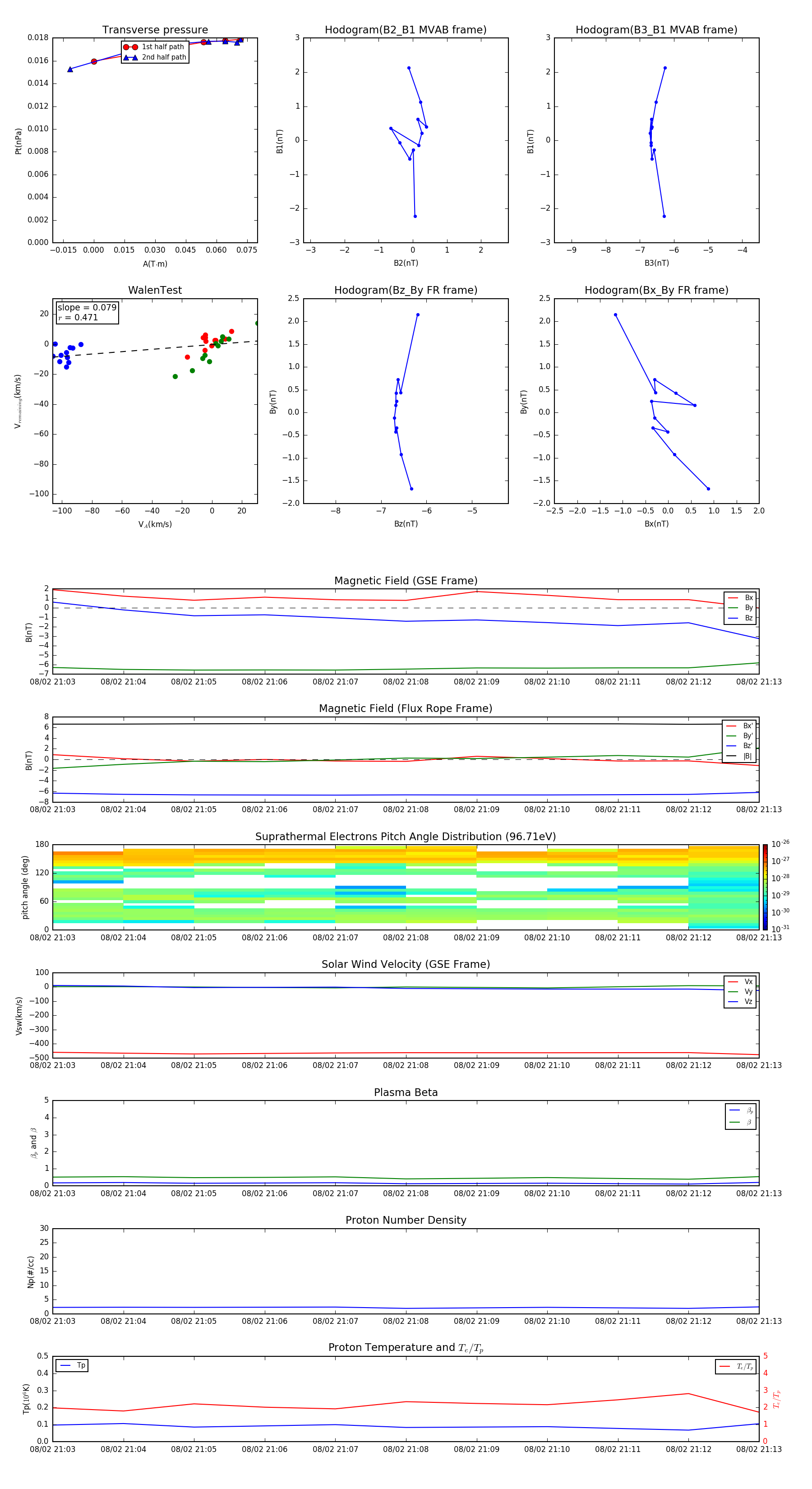This screenshot has height=1489, width=812.
Task: Click the 'Proton Number Density' title
Action: [x=406, y=1220]
